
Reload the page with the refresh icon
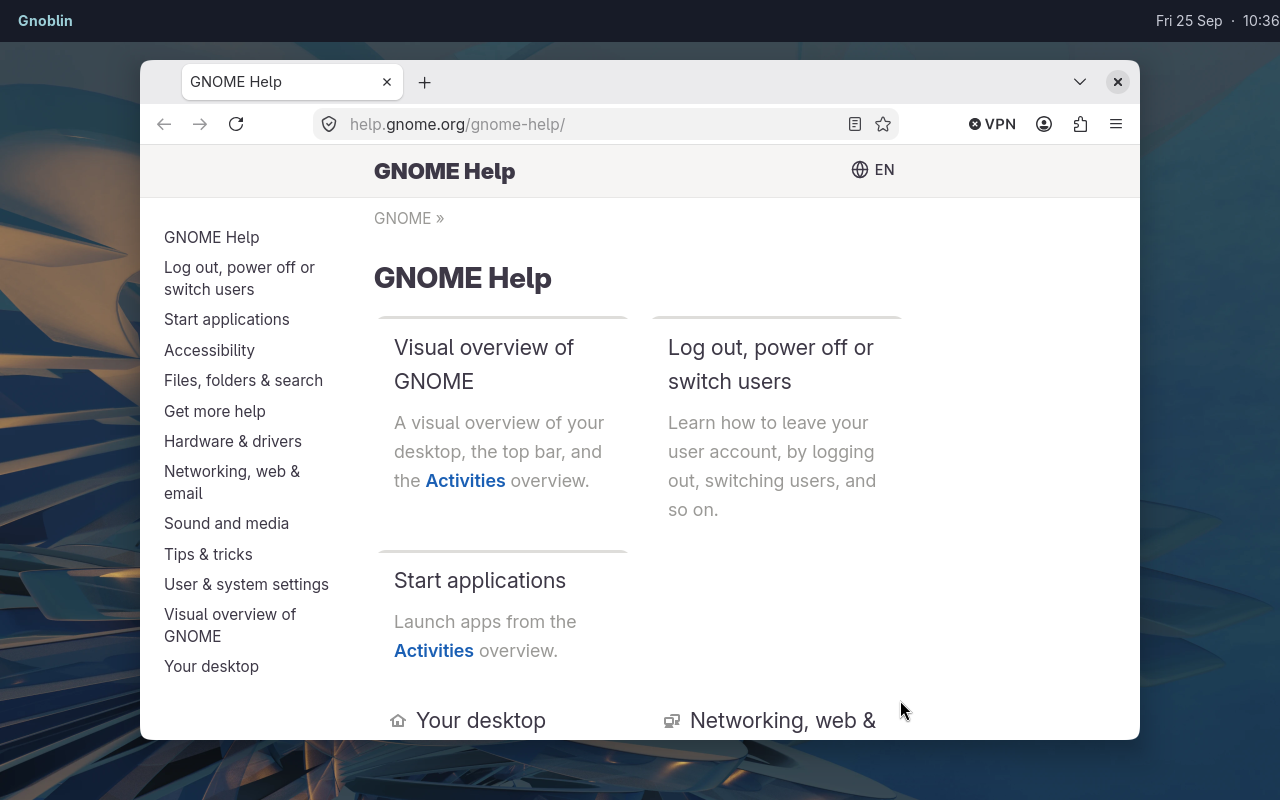click(x=236, y=124)
